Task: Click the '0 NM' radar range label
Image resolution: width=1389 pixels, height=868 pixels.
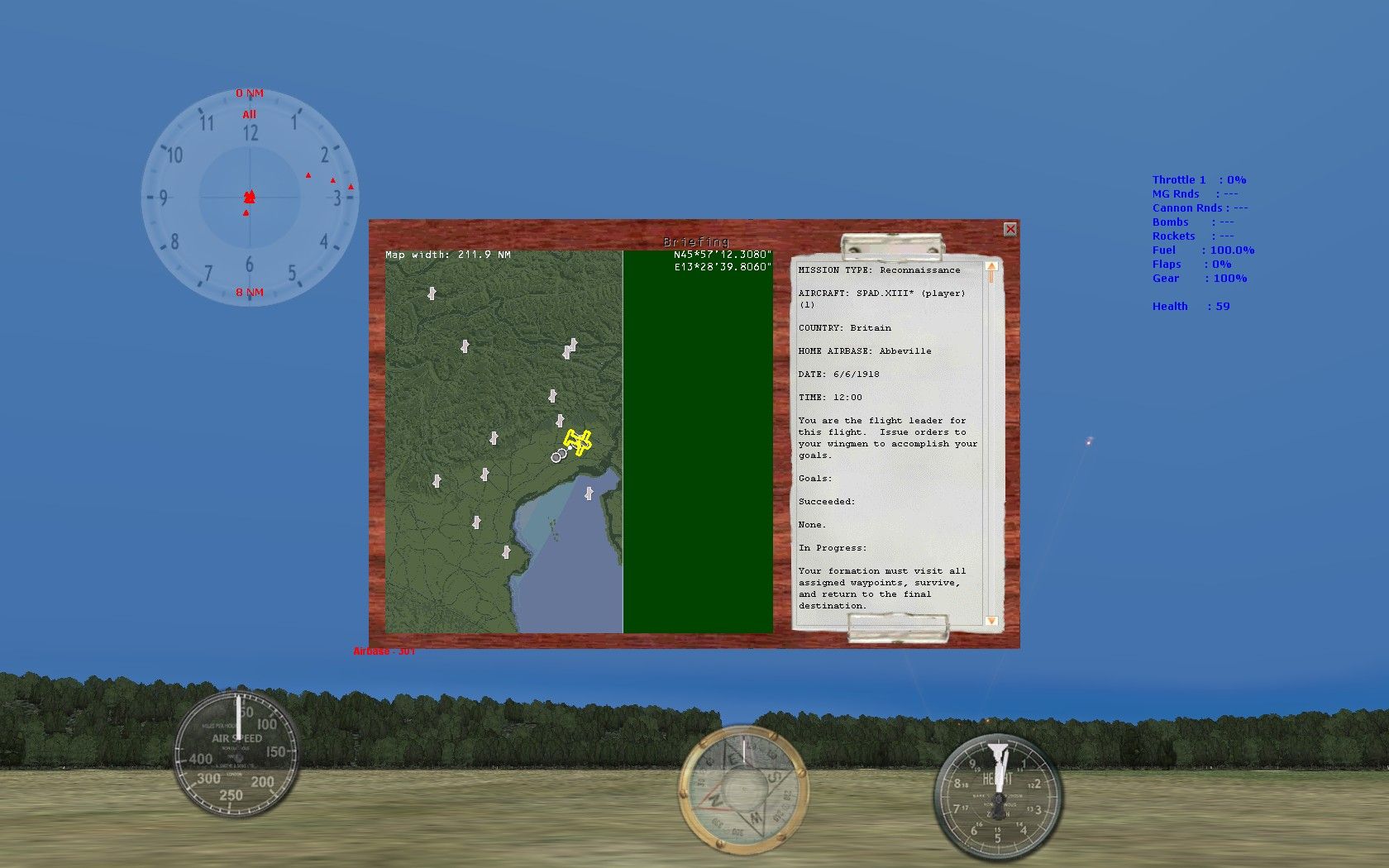Action: pyautogui.click(x=249, y=93)
